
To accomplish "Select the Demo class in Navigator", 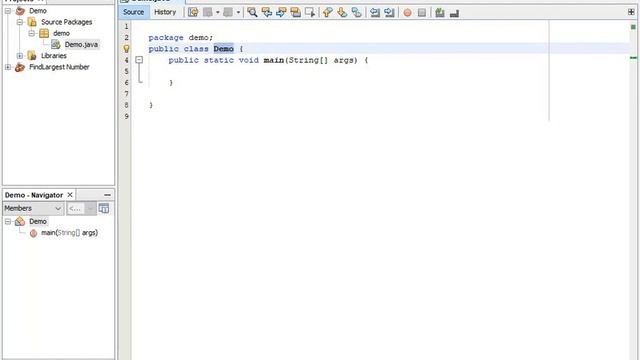I will (x=38, y=221).
